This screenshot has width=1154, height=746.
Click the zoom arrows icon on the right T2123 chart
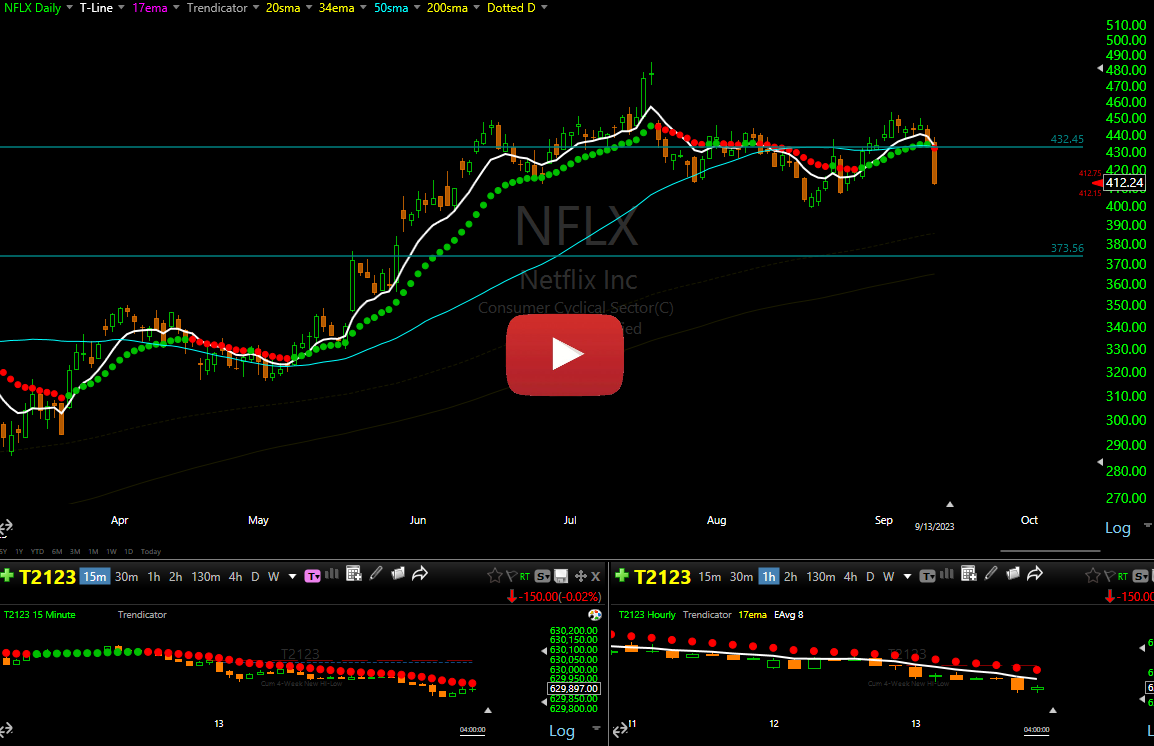[620, 729]
